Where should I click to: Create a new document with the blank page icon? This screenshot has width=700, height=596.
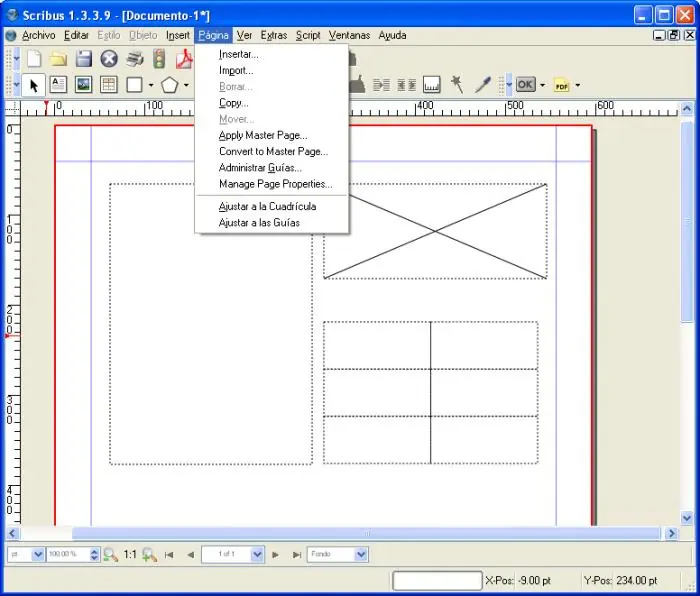click(34, 59)
